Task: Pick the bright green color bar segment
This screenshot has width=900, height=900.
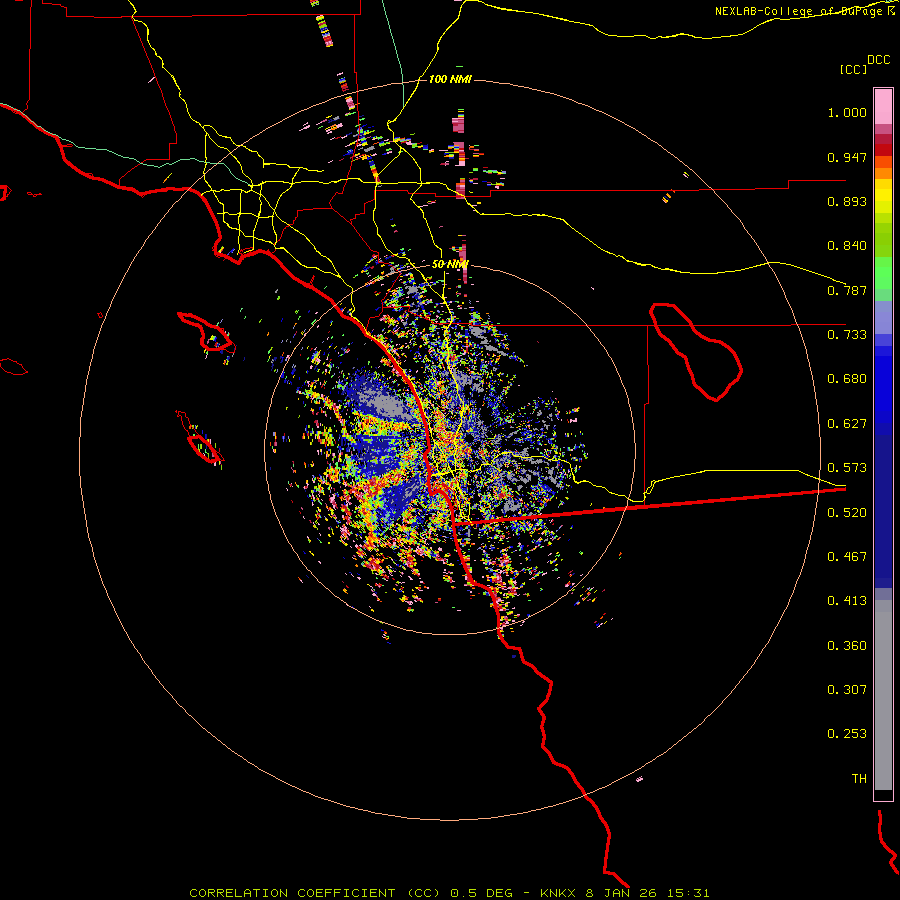Action: (x=883, y=273)
